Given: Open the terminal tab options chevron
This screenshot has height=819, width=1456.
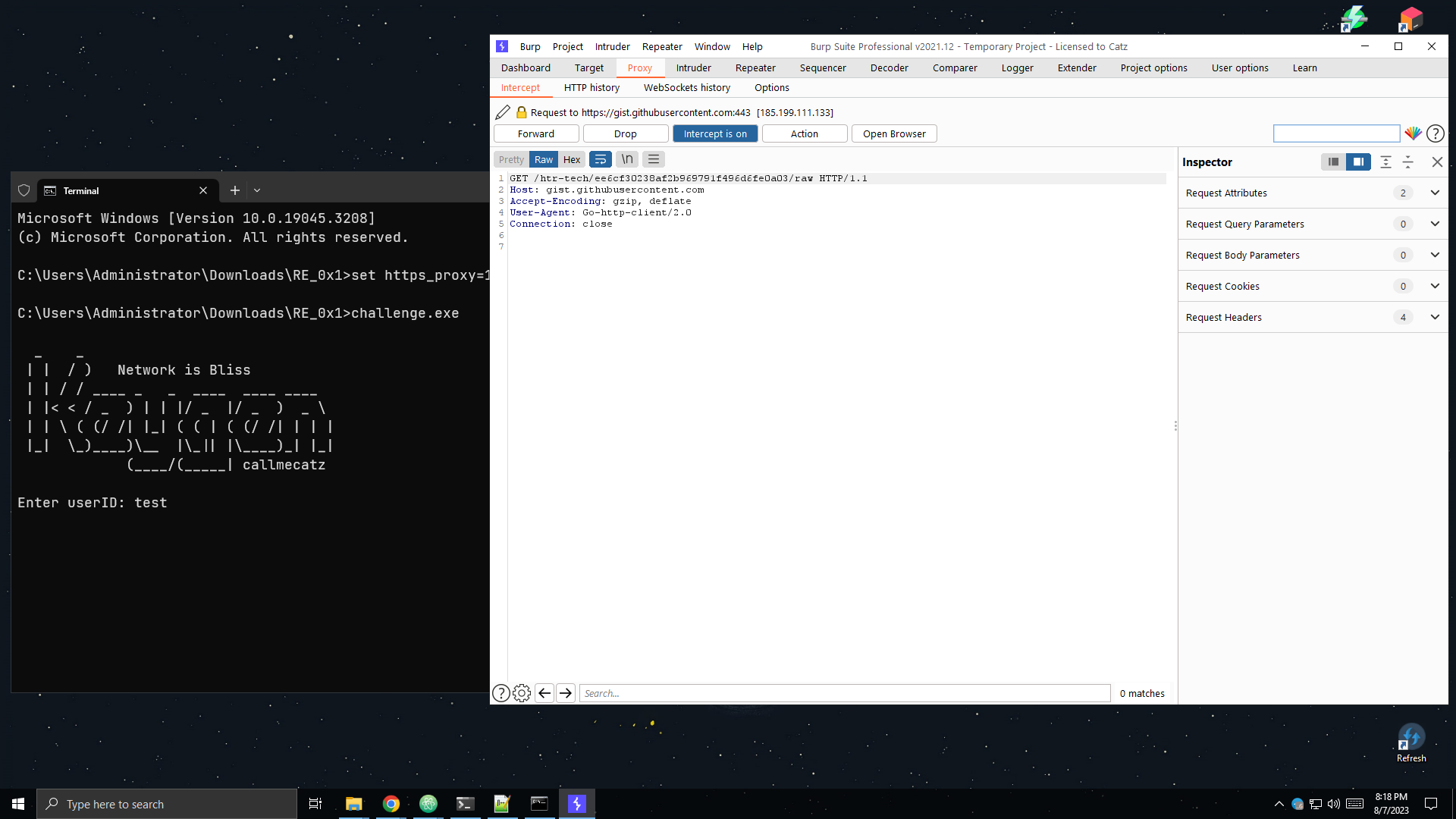Looking at the screenshot, I should pyautogui.click(x=257, y=190).
